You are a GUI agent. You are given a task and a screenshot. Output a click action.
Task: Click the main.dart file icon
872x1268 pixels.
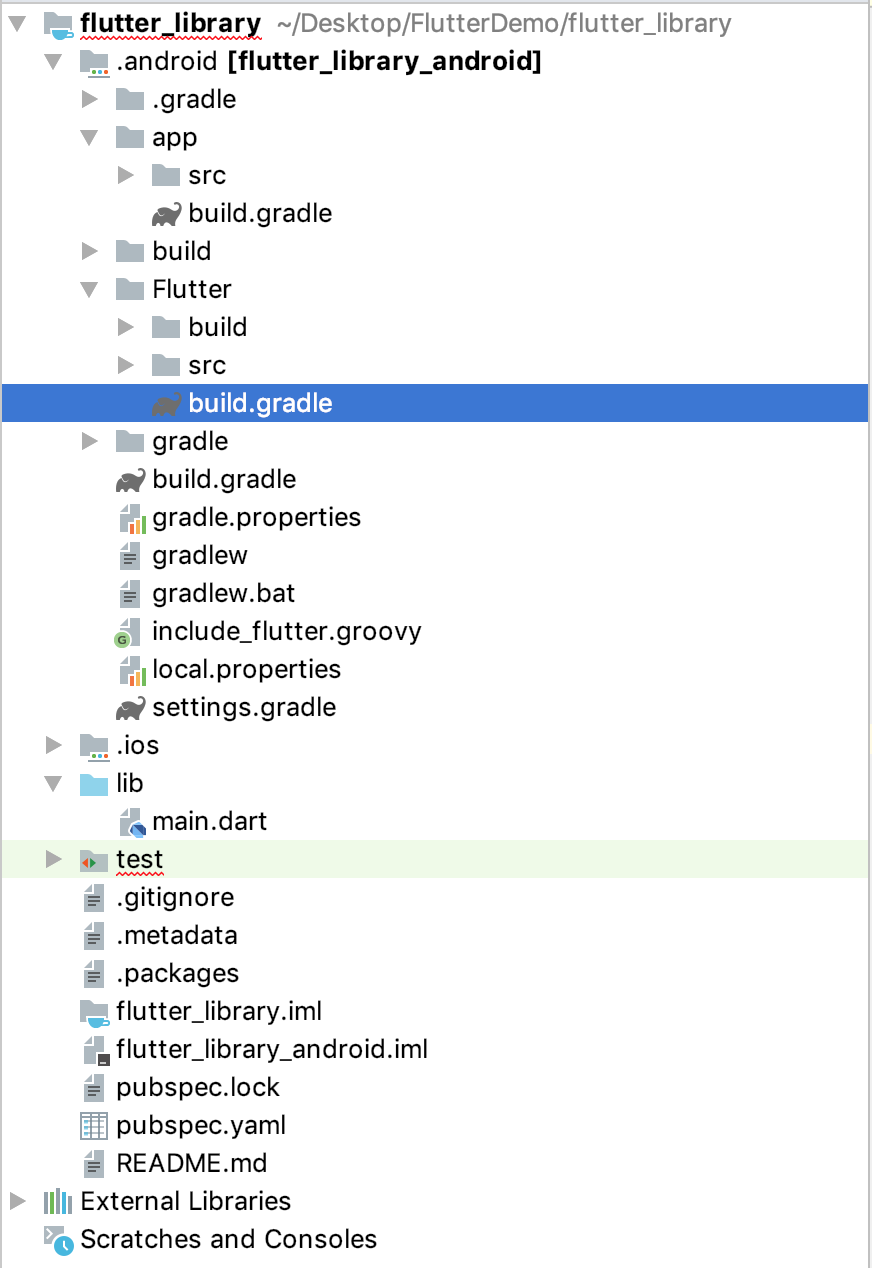tap(131, 823)
